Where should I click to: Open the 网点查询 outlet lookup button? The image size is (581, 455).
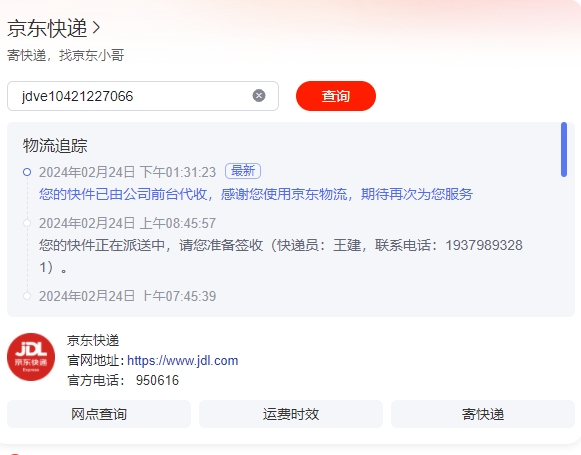99,414
